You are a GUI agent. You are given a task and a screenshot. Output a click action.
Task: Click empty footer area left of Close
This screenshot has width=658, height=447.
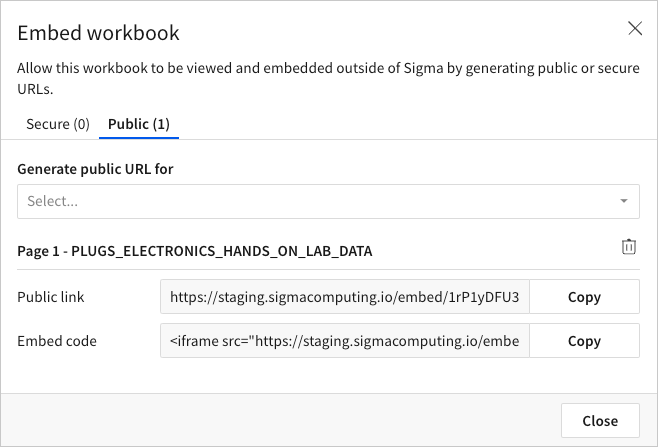(280, 420)
